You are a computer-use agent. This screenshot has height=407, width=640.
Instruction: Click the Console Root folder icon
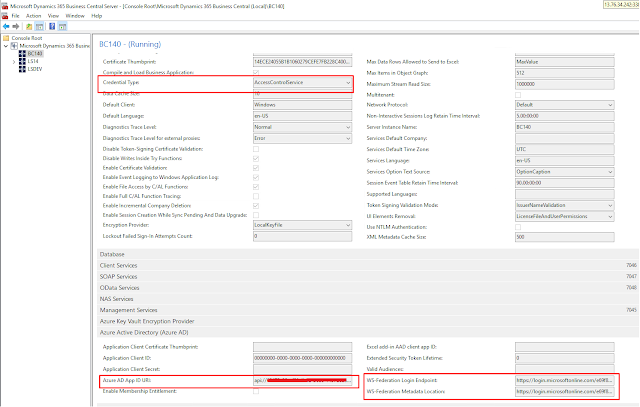[6, 38]
